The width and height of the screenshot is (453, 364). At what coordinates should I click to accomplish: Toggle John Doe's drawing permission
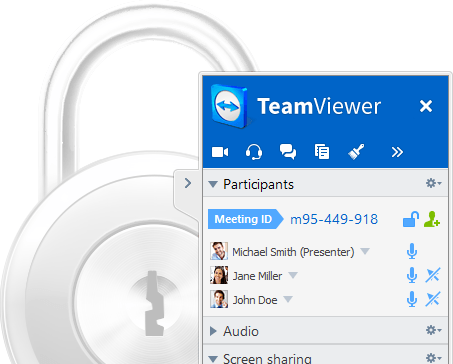(x=433, y=299)
